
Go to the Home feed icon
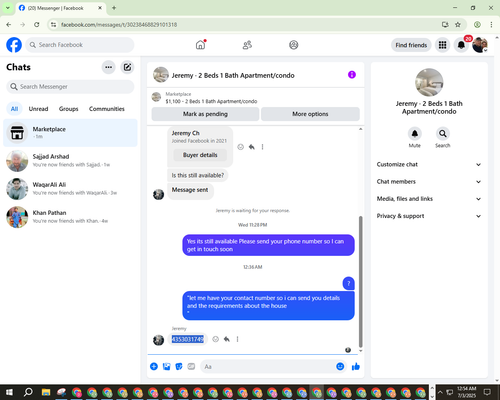200,45
